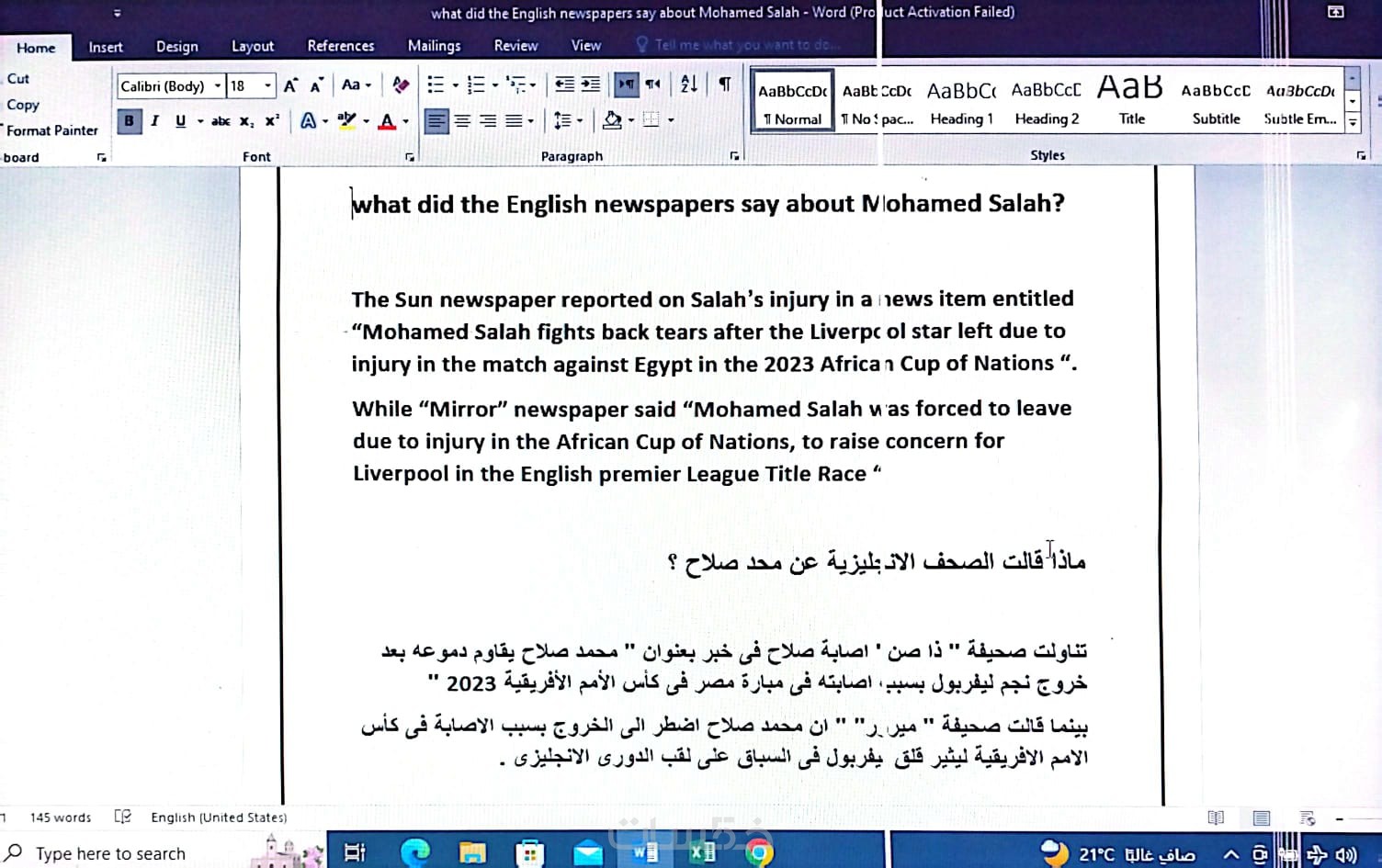Viewport: 1382px width, 868px height.
Task: Click the Shading paint bucket color
Action: [x=613, y=120]
